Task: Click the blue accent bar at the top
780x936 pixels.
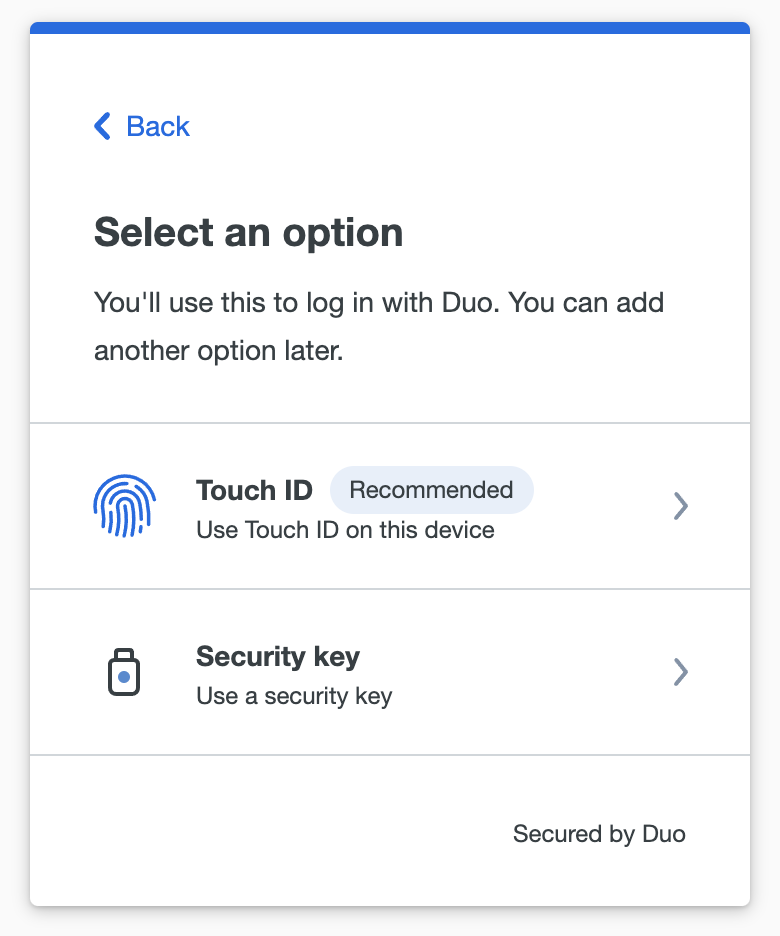Action: 390,29
